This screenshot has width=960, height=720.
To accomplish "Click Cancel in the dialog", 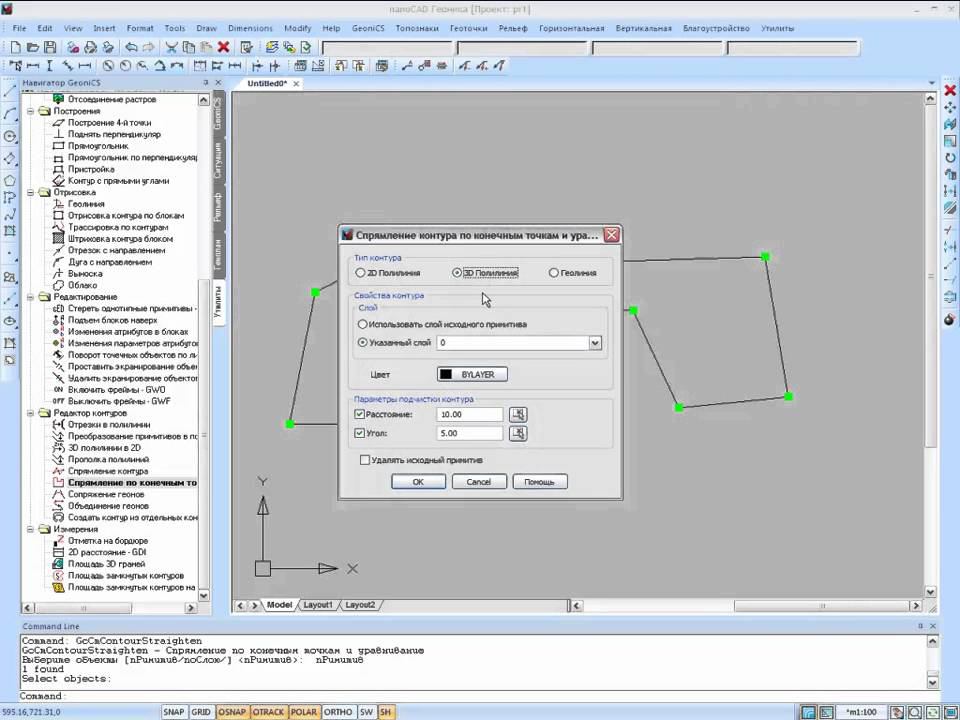I will tap(479, 482).
